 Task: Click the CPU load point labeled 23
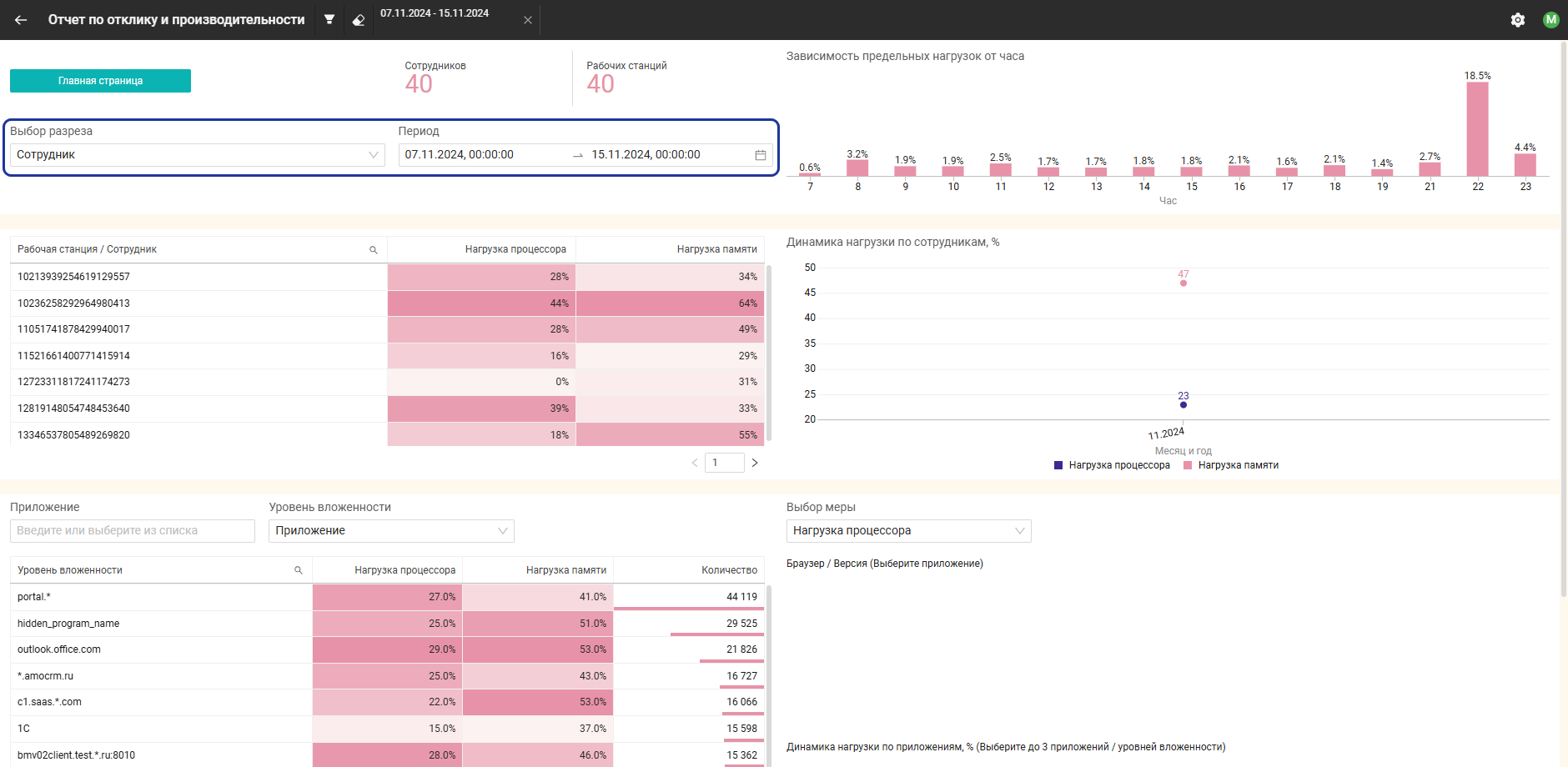[x=1184, y=405]
